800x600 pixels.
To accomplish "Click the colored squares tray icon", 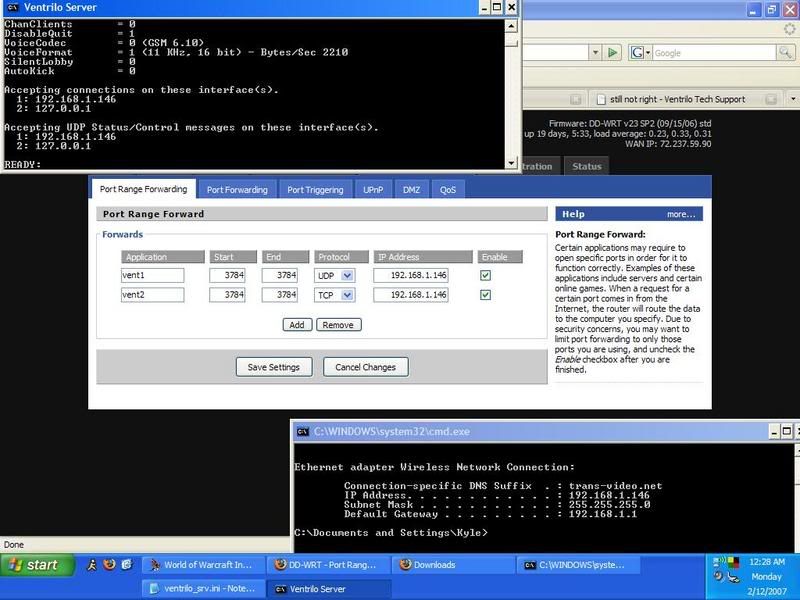I will click(733, 562).
